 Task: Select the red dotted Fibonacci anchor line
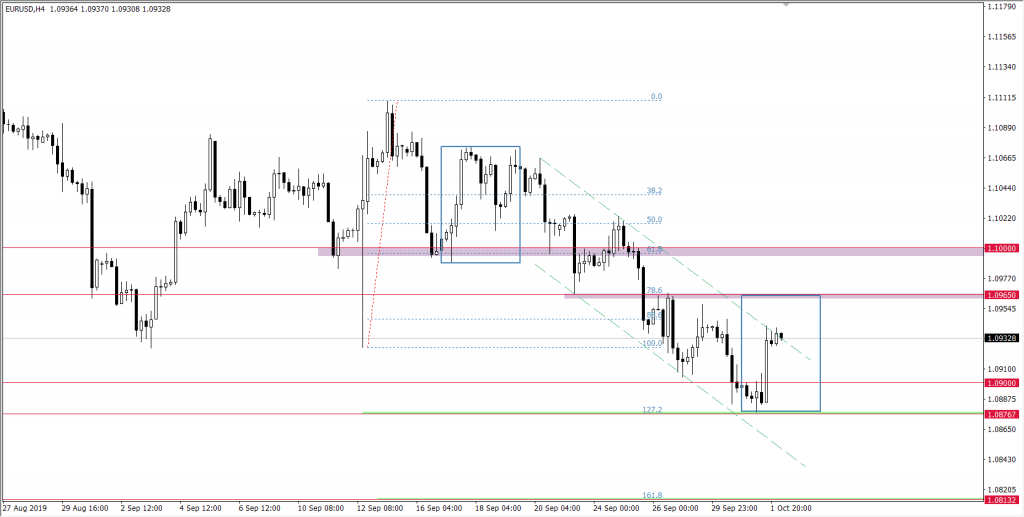(x=382, y=224)
